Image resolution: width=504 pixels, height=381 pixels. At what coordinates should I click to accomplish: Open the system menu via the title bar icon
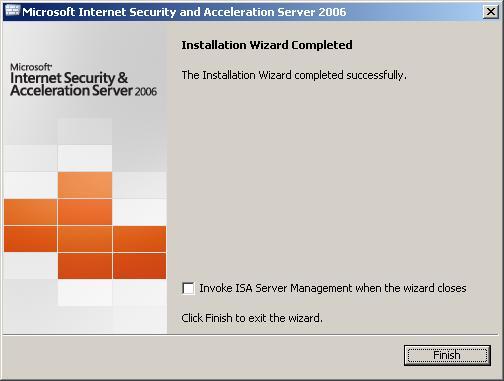coord(13,11)
